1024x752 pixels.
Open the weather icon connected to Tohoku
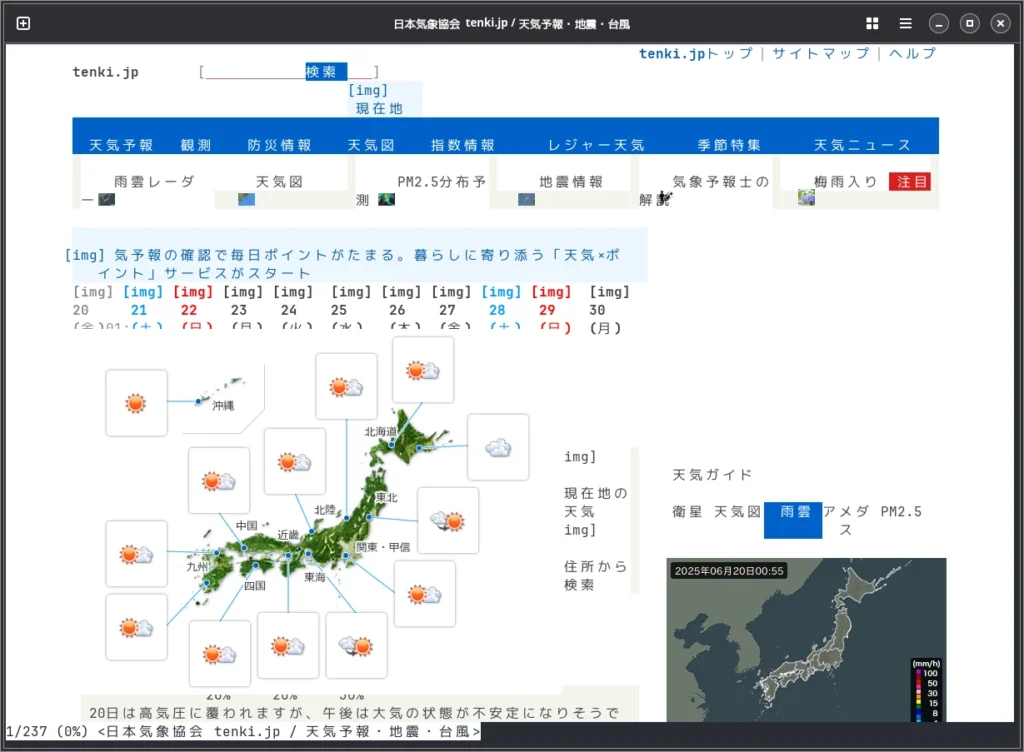447,520
